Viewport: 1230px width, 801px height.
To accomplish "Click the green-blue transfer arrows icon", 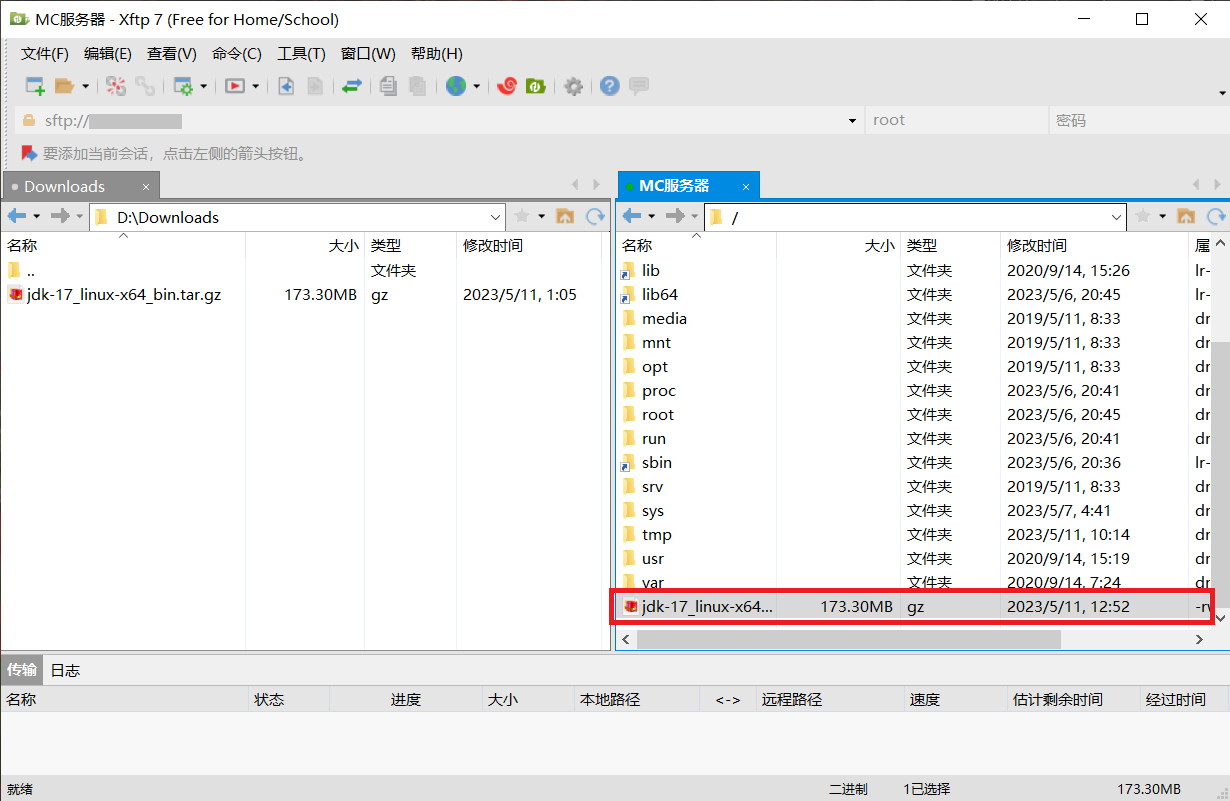I will pyautogui.click(x=351, y=86).
